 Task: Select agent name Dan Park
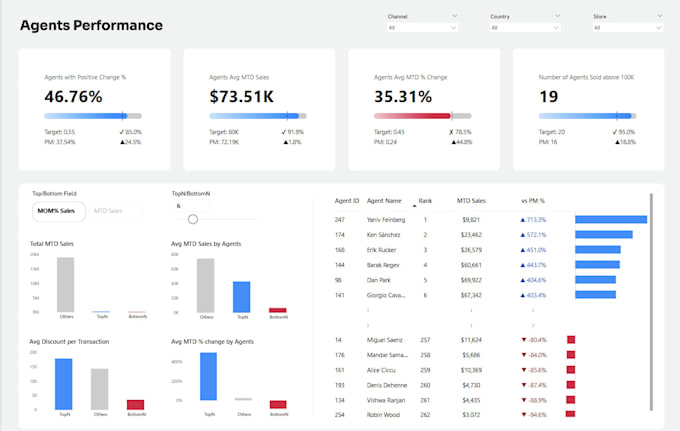coord(379,280)
